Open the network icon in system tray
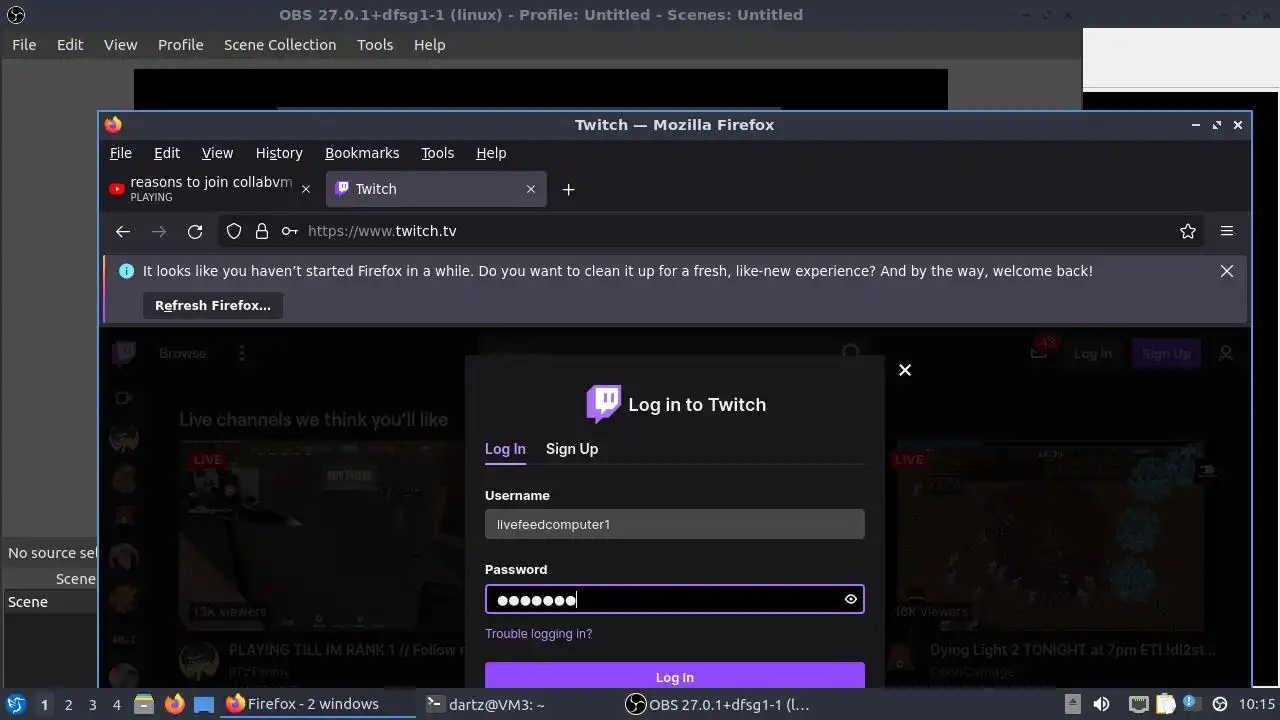Screen dimensions: 1280x720 tap(1138, 704)
